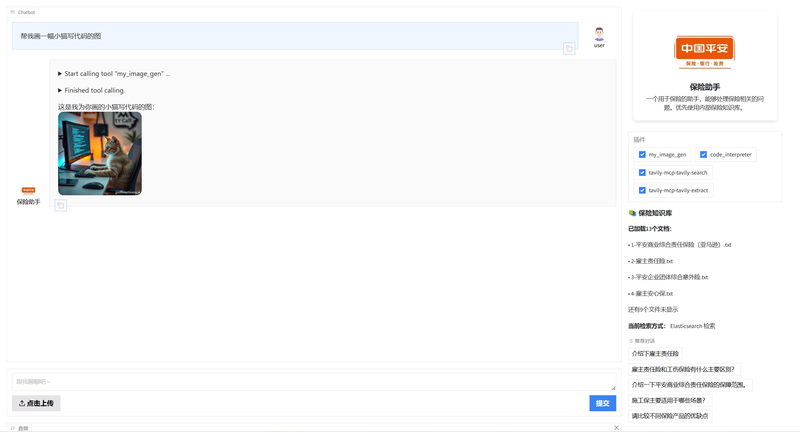Click the 点击上传 upload button

36,403
